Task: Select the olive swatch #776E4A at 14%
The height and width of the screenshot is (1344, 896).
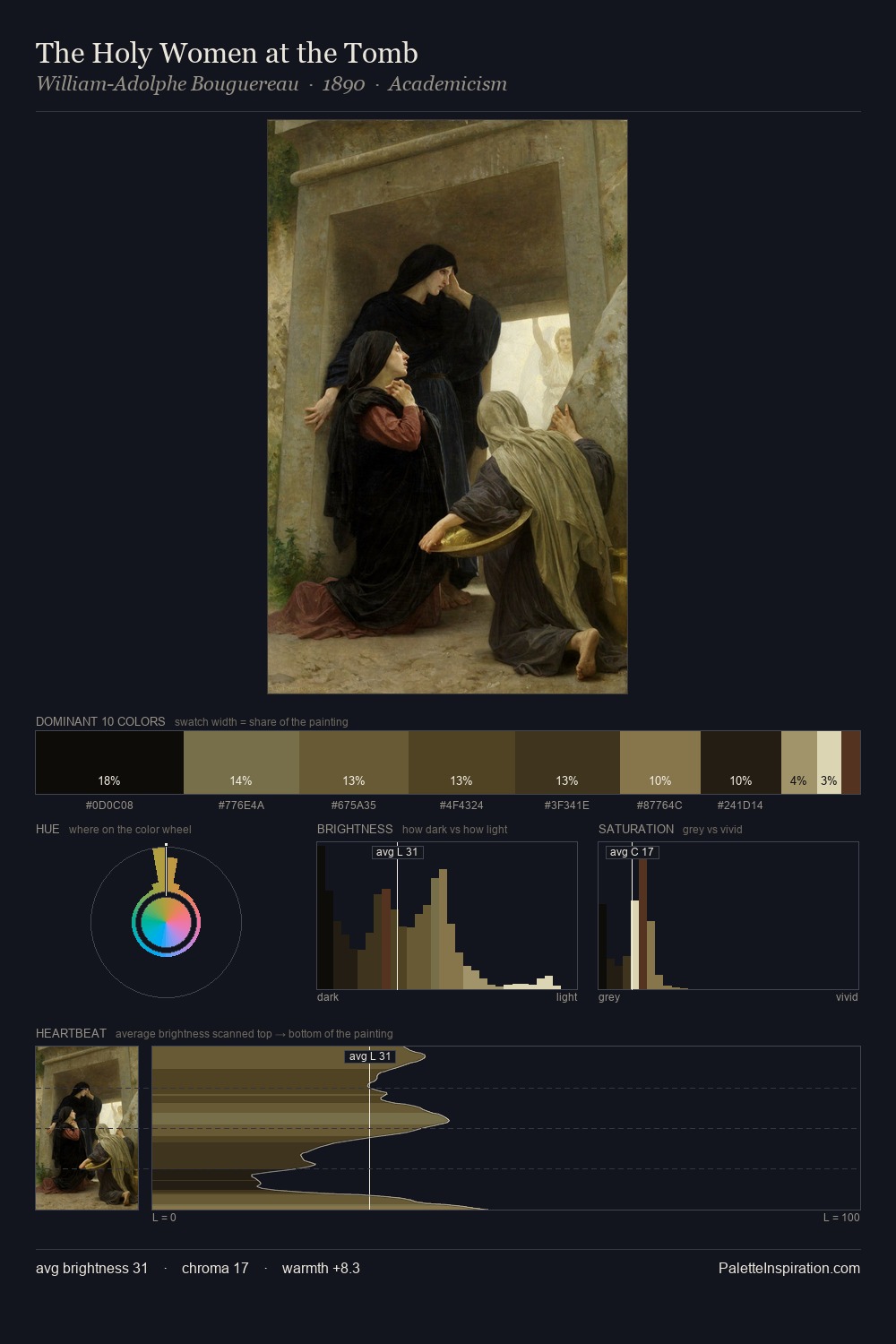Action: click(241, 762)
